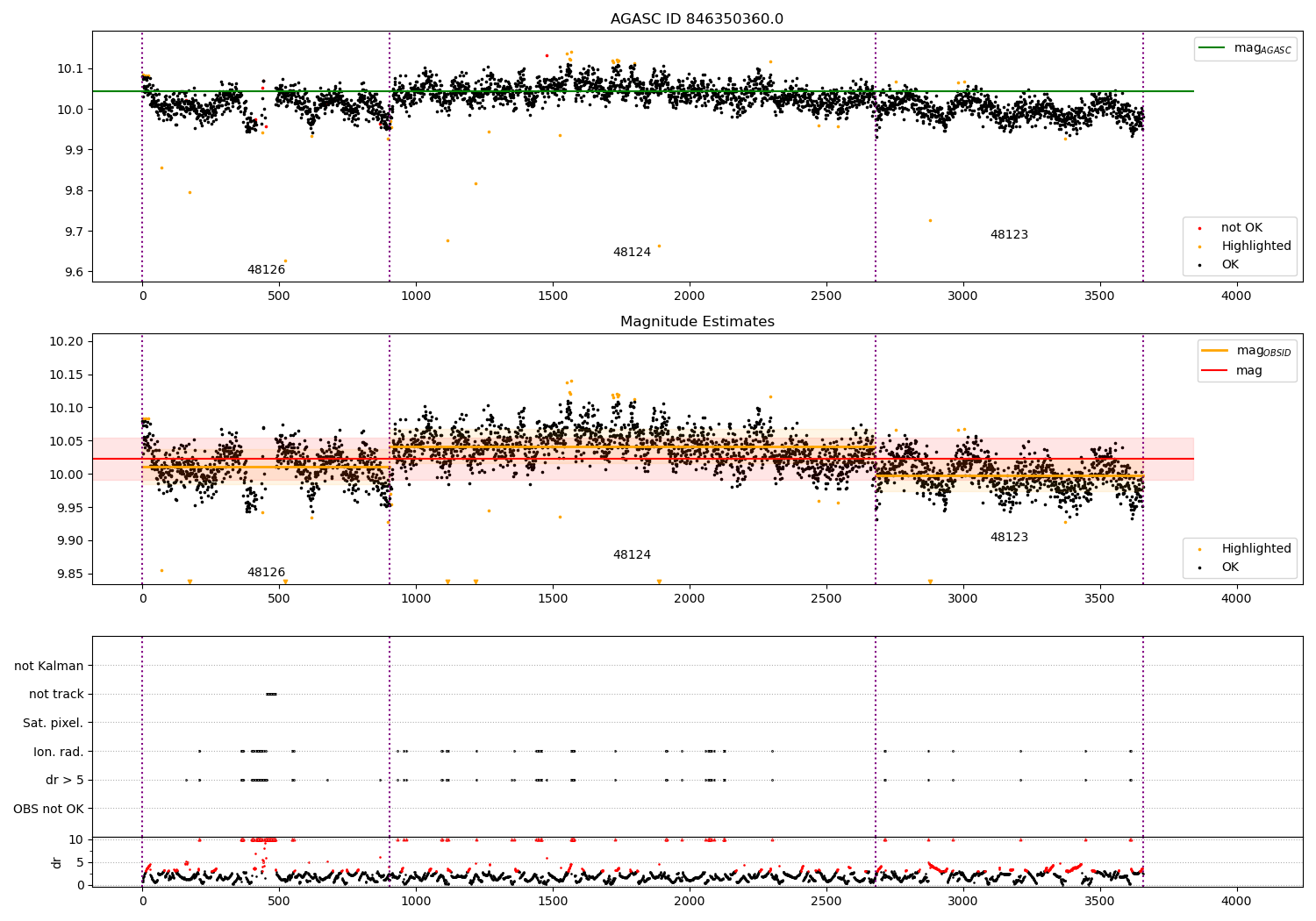Click the 10 tick on dr axis
The width and height of the screenshot is (1316, 921).
(76, 839)
